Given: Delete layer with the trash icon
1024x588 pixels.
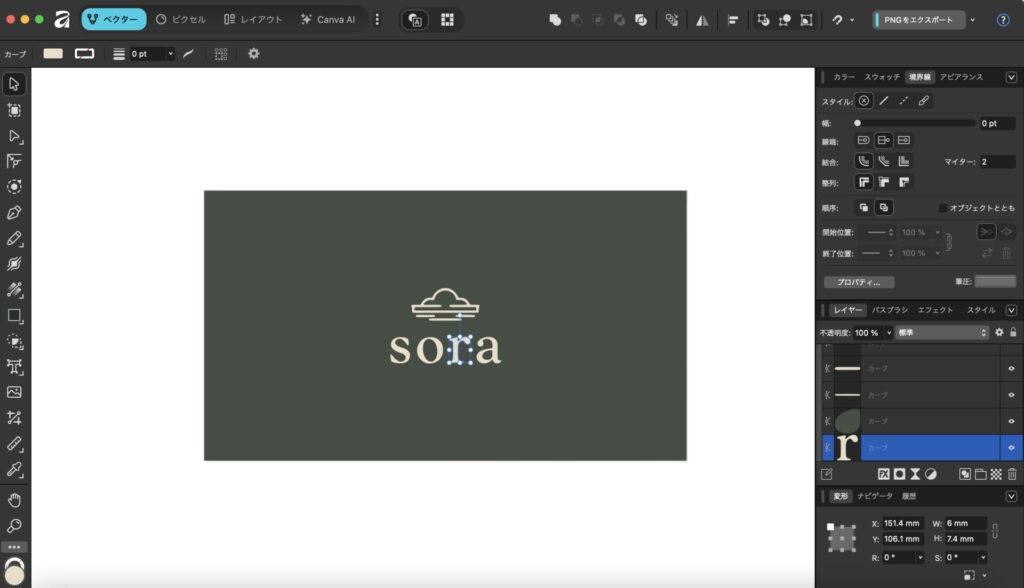Looking at the screenshot, I should coord(1011,474).
